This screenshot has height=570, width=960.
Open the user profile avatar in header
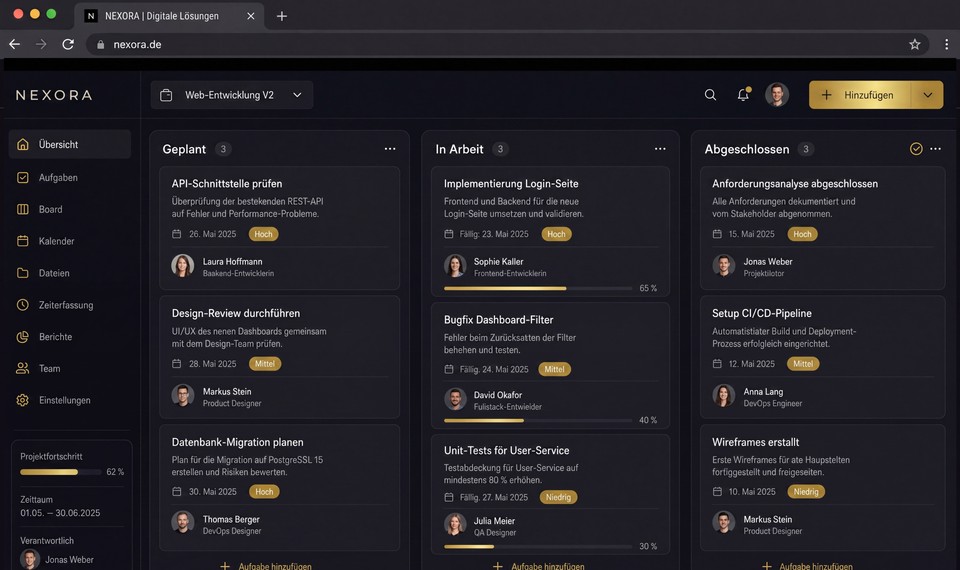[x=777, y=95]
